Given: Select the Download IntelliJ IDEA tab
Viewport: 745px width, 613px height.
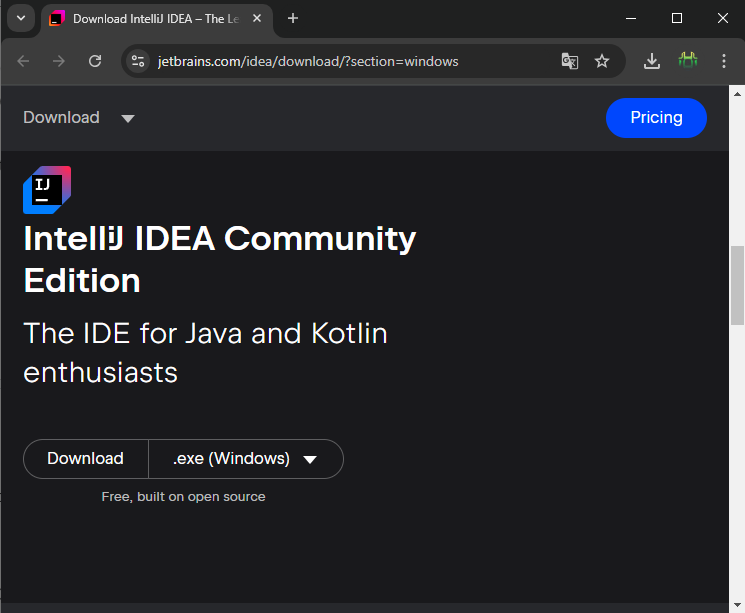Looking at the screenshot, I should click(x=157, y=19).
